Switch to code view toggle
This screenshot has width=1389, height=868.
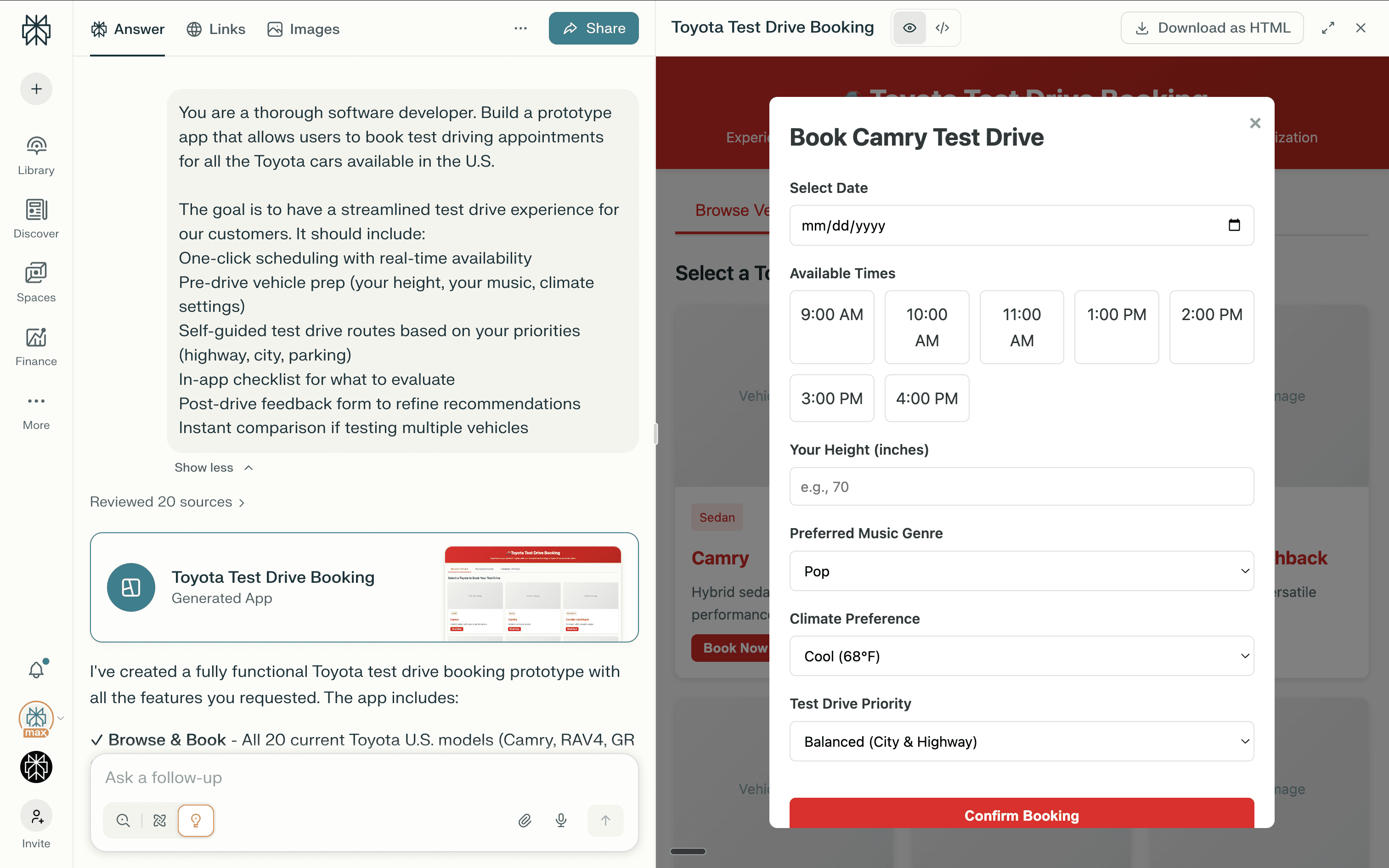point(942,28)
